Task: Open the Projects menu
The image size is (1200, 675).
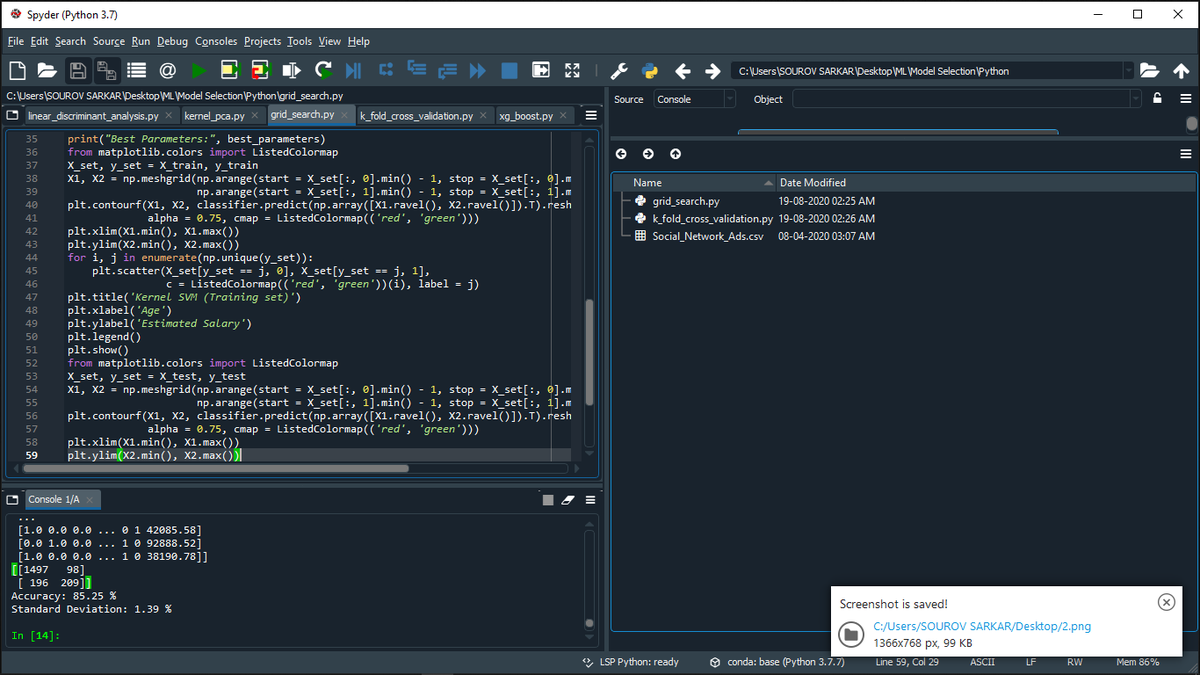Action: click(262, 41)
